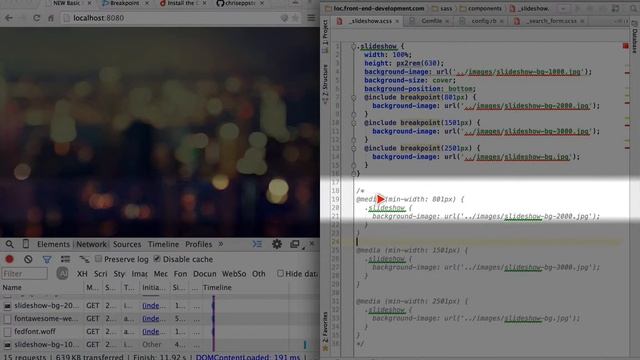Open Chrome hamburger menu
Screen dimensions: 640x360
(x=311, y=18)
